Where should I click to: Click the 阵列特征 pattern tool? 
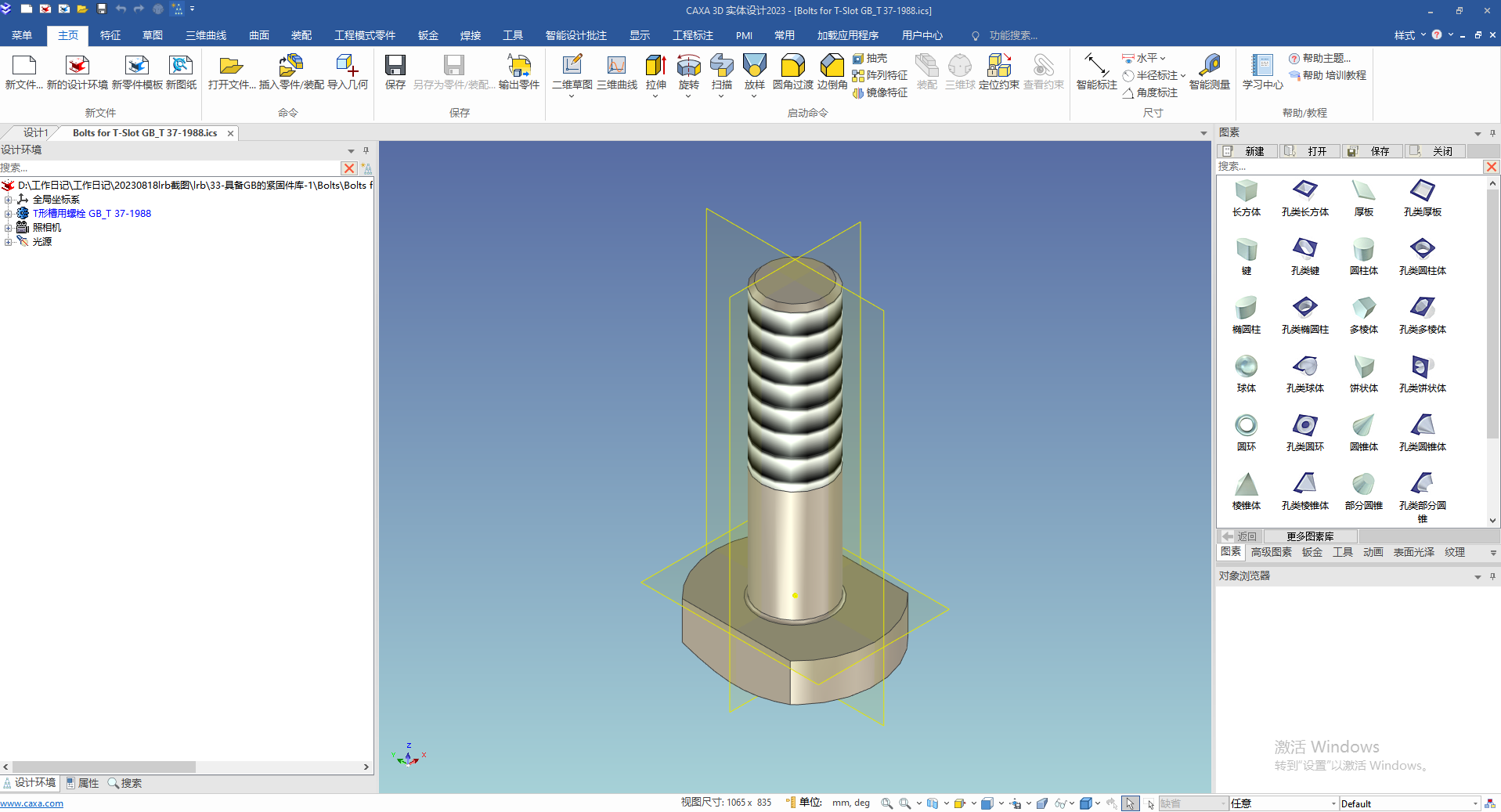coord(880,76)
